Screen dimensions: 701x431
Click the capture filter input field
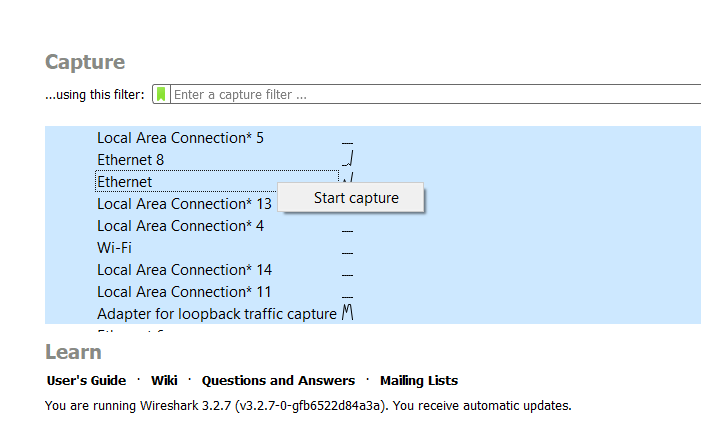430,95
